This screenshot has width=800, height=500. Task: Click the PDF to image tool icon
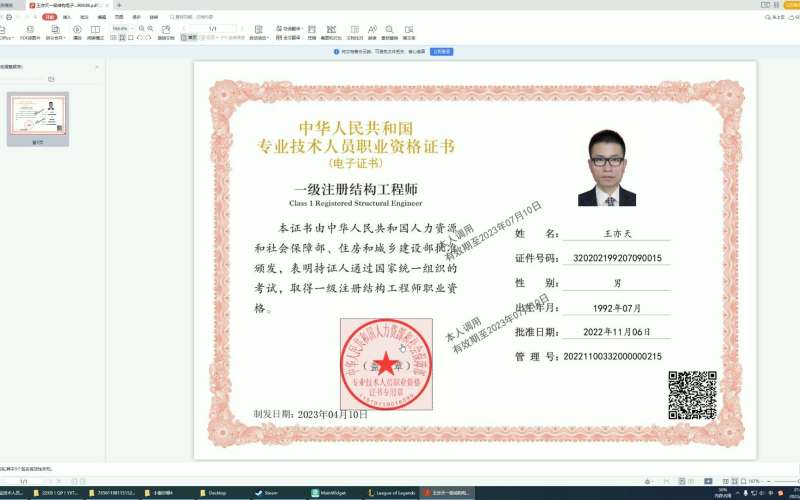tap(29, 32)
